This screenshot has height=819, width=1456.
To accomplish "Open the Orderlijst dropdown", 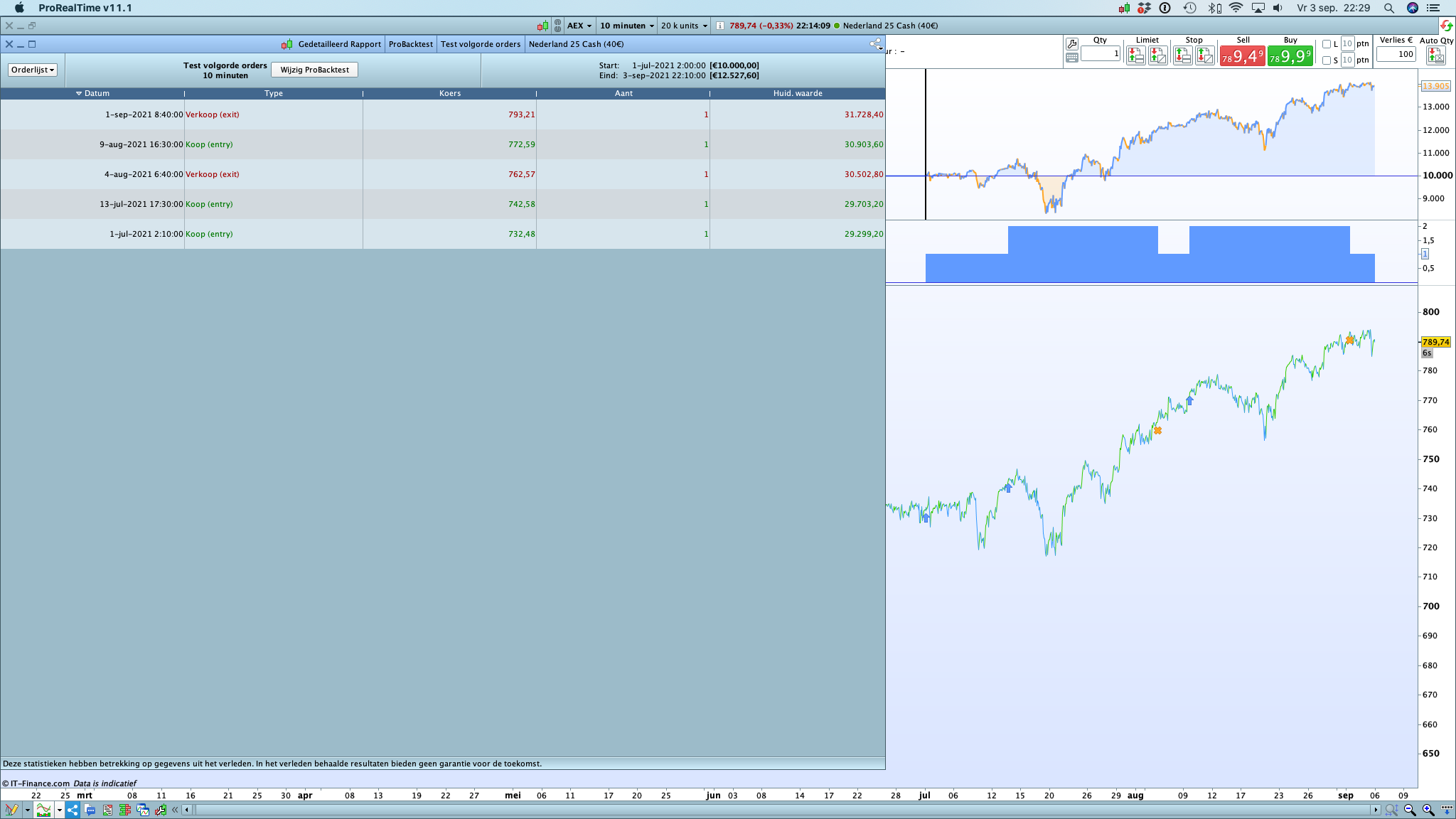I will click(x=33, y=70).
